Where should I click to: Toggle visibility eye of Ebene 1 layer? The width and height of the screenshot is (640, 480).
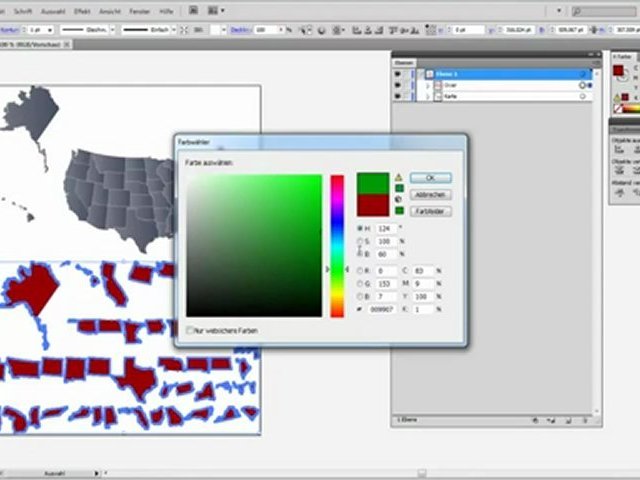(398, 74)
